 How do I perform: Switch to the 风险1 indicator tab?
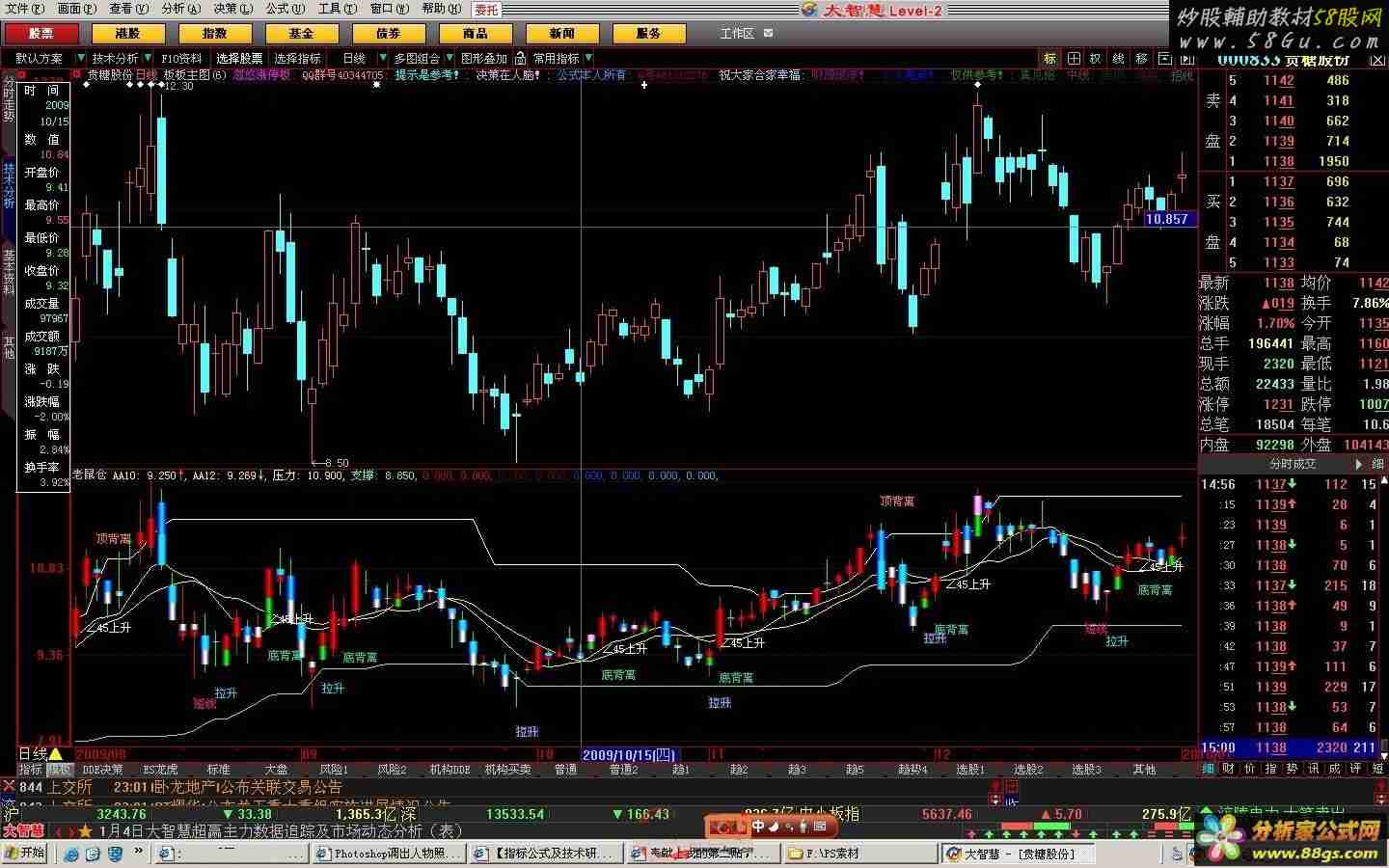[x=334, y=770]
